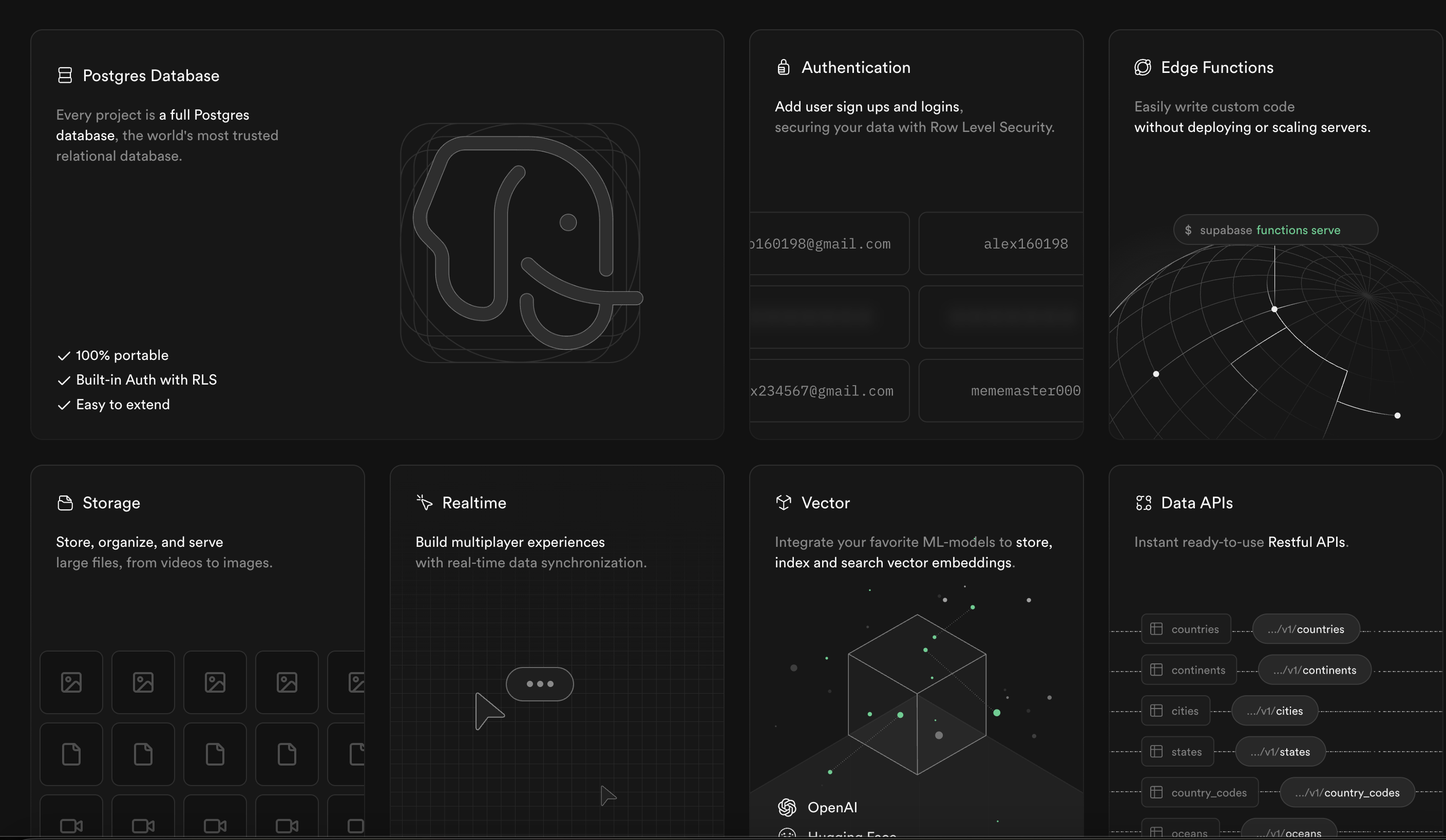
Task: Click the large mouse cursor in Realtime grid
Action: [489, 711]
